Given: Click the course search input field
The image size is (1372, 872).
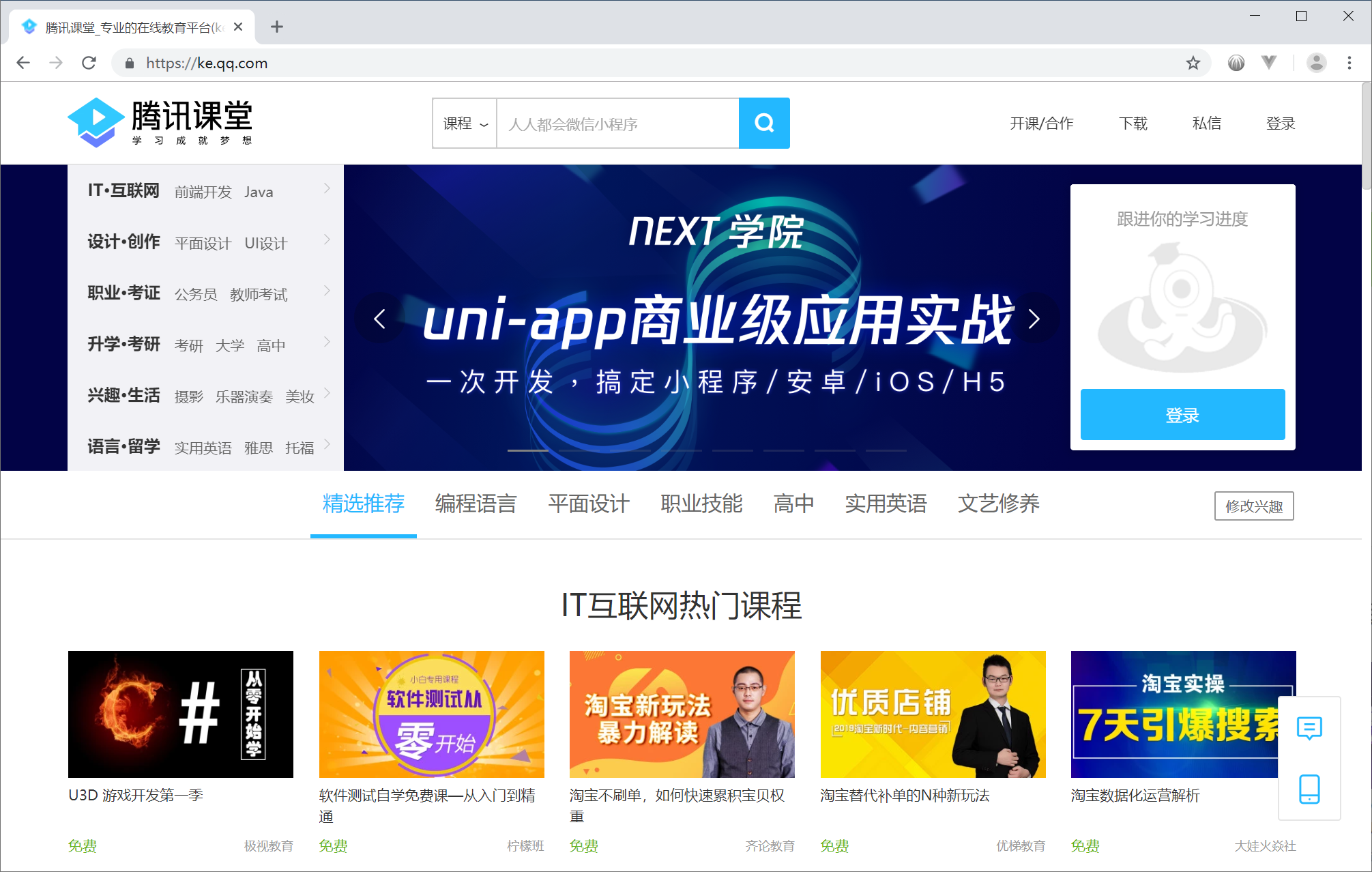Looking at the screenshot, I should tap(617, 123).
